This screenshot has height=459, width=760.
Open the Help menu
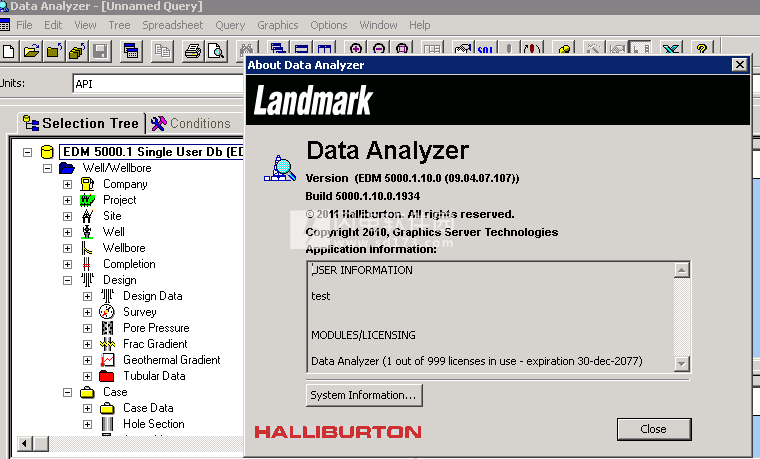(419, 25)
